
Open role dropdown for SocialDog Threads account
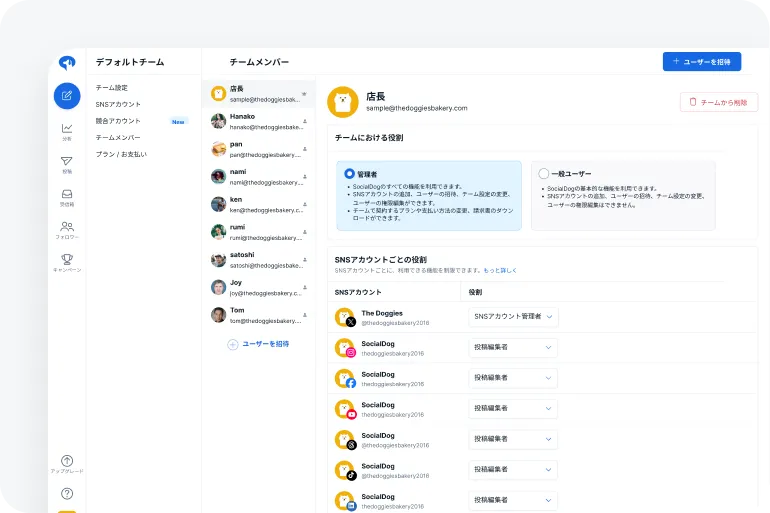[513, 439]
